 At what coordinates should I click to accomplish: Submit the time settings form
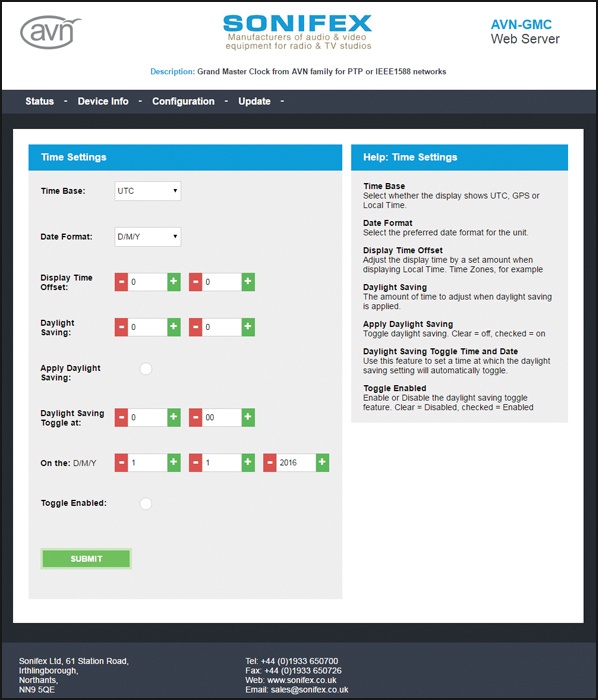click(86, 558)
